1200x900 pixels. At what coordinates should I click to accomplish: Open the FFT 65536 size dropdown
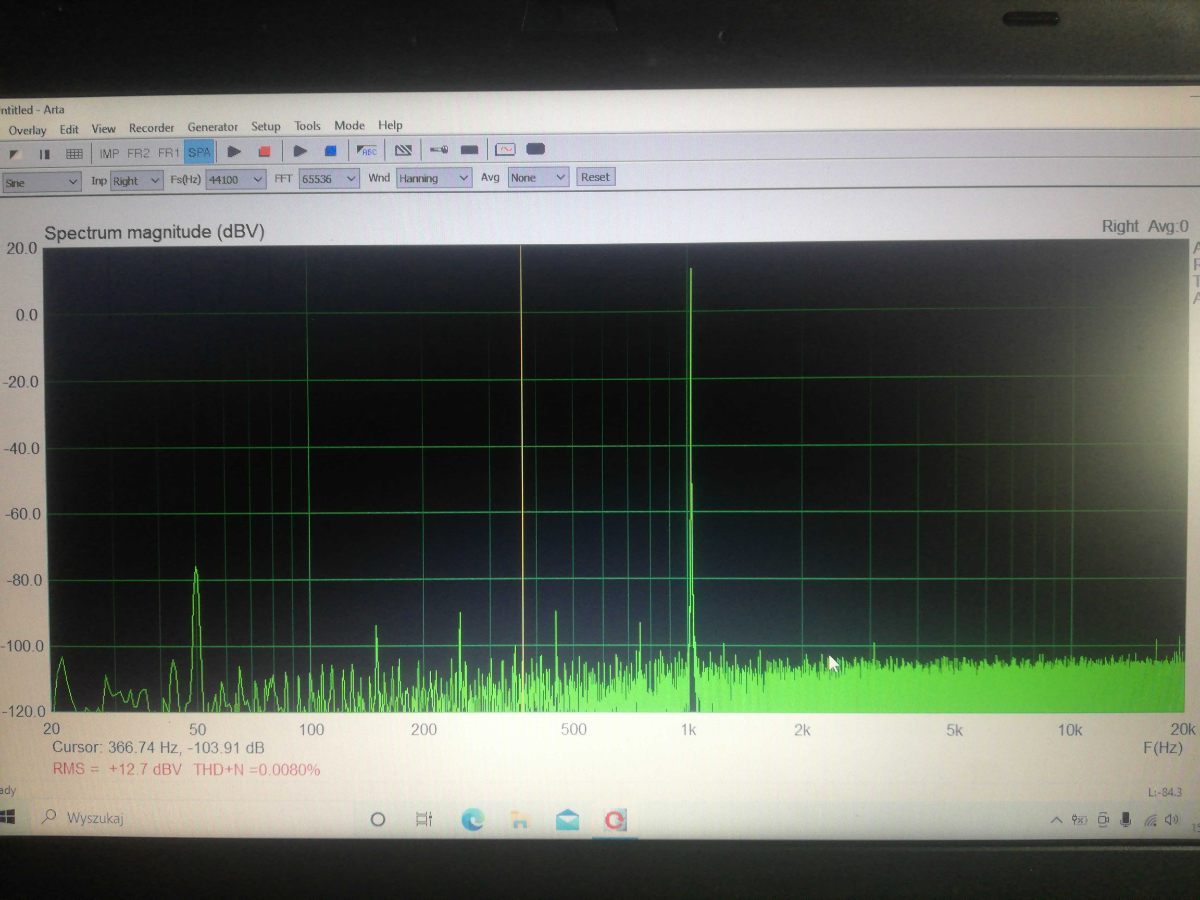(x=329, y=179)
